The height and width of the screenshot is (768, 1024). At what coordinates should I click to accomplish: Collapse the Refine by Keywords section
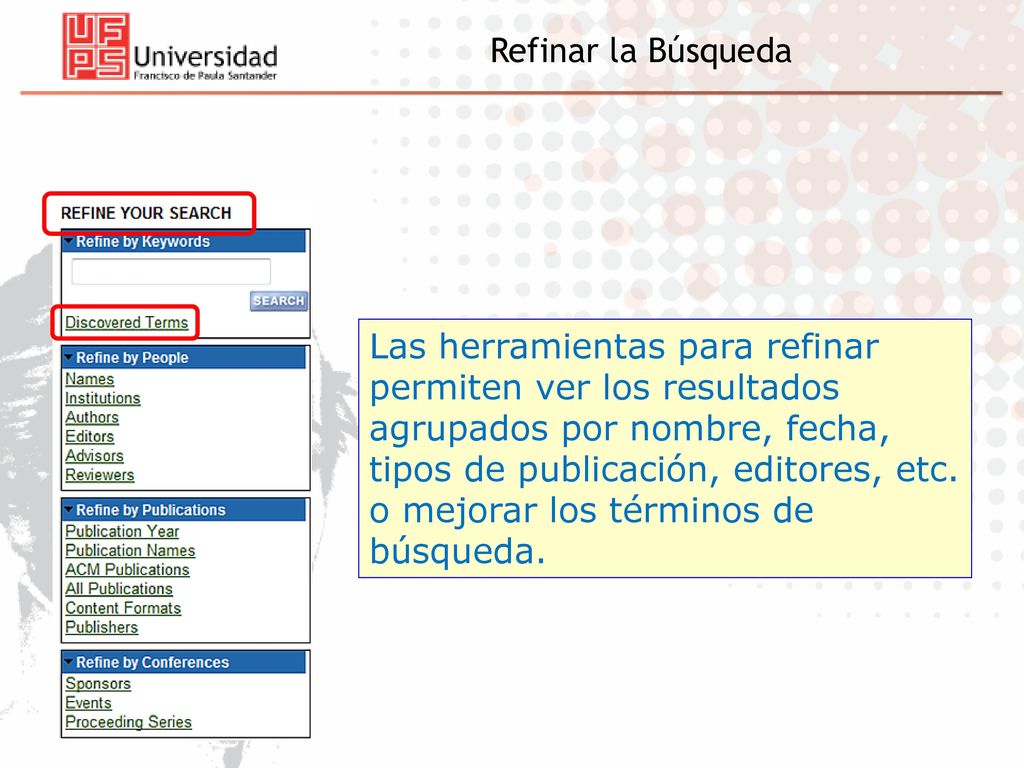click(x=69, y=242)
